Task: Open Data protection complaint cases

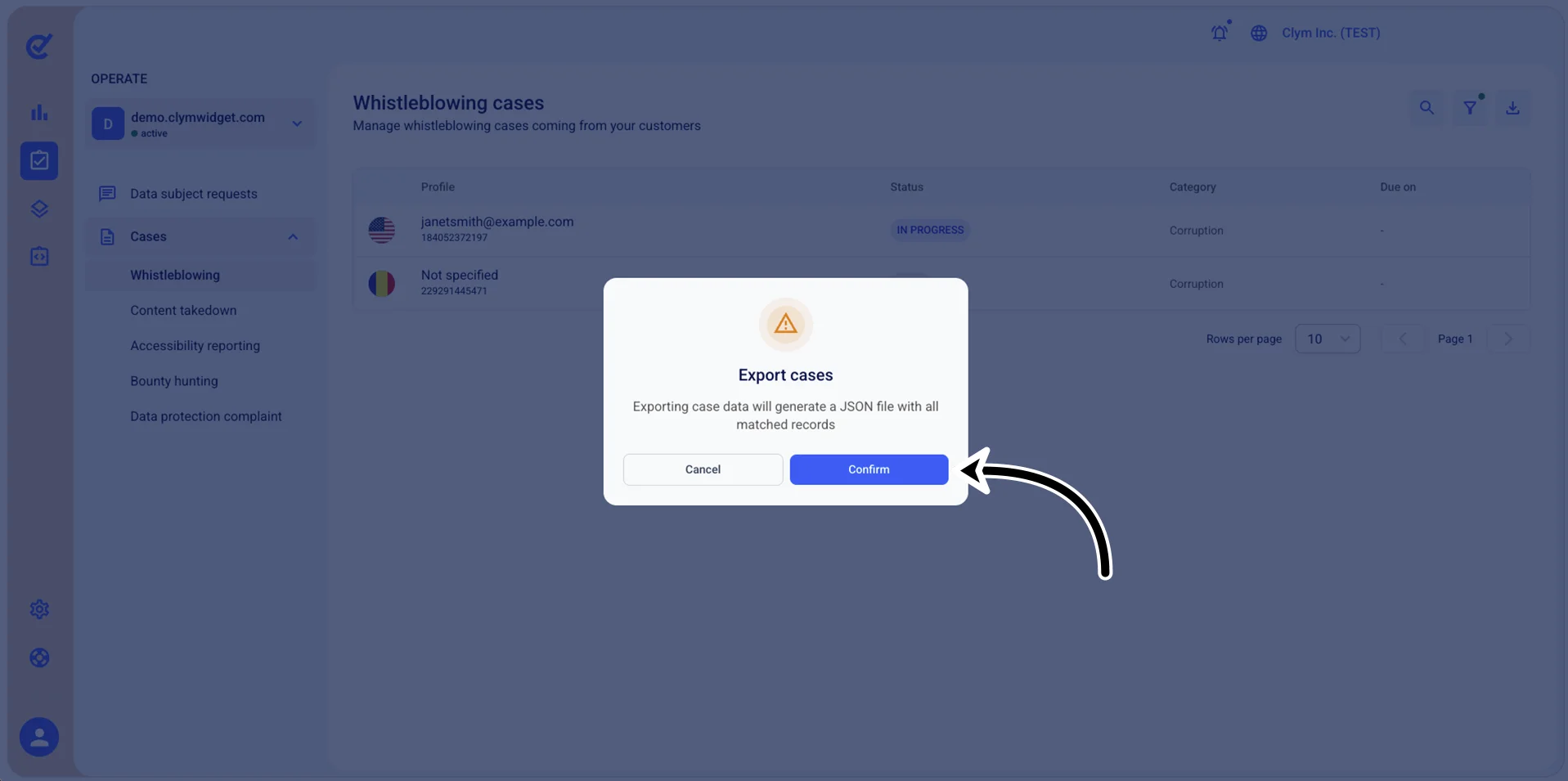Action: pyautogui.click(x=205, y=415)
